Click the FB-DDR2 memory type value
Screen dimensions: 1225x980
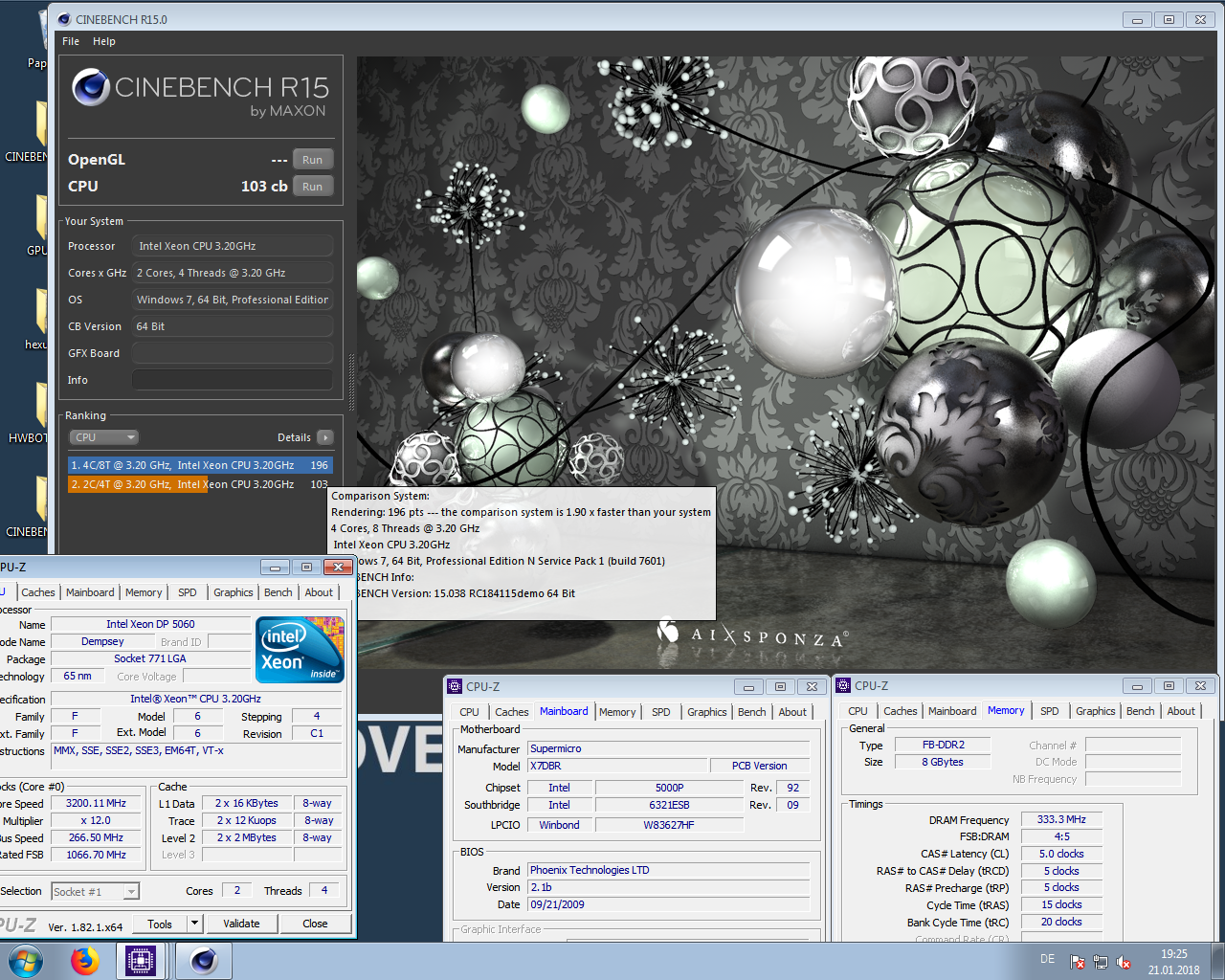[944, 745]
